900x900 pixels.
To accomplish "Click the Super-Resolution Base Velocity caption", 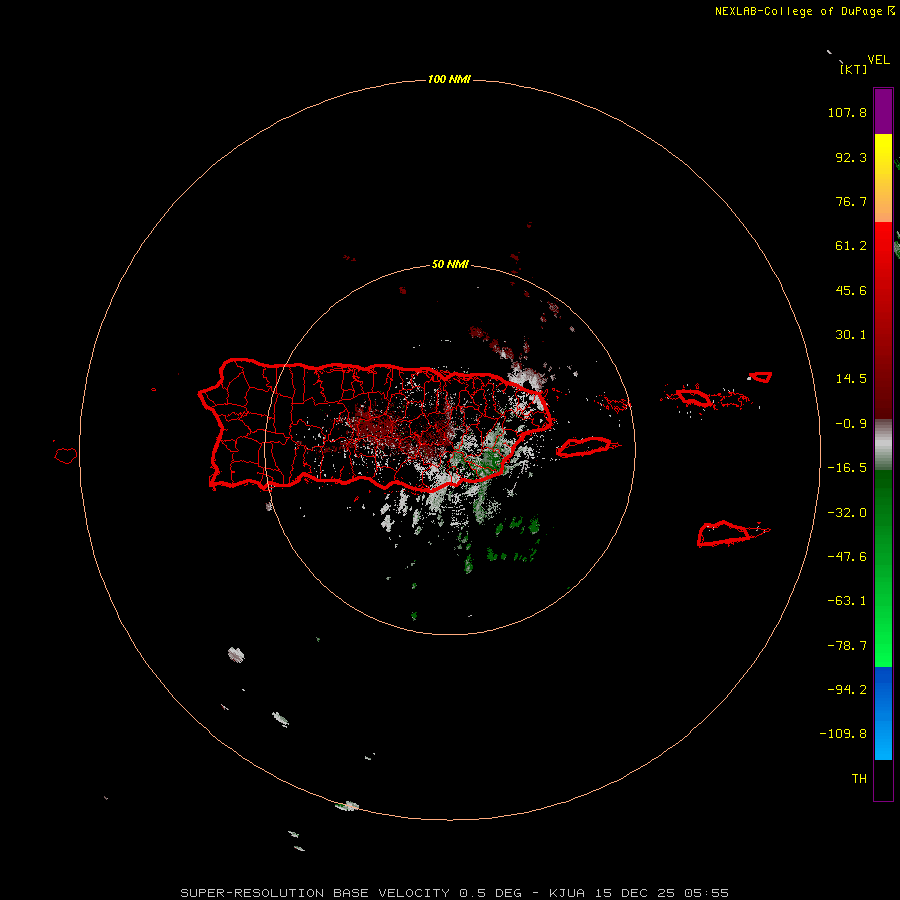I will [455, 893].
